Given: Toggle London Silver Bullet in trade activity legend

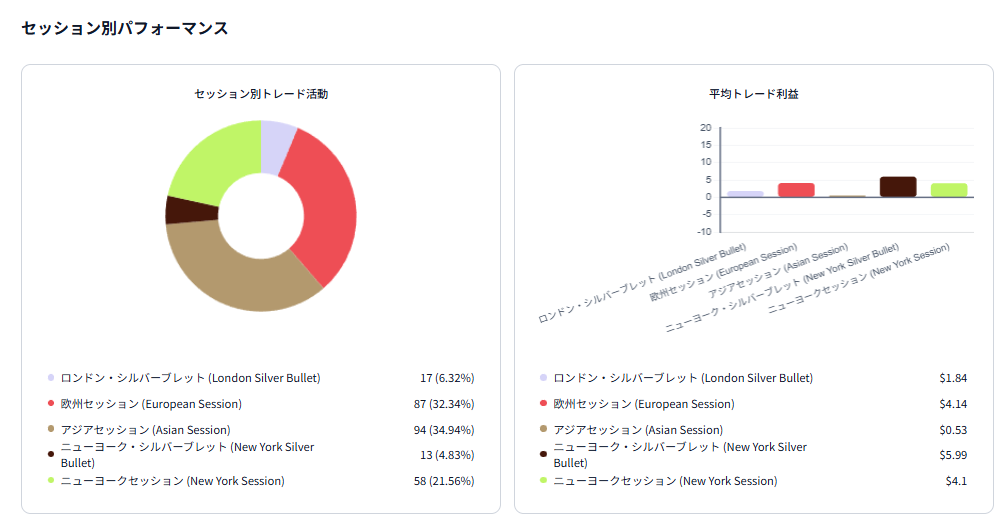Looking at the screenshot, I should (190, 378).
